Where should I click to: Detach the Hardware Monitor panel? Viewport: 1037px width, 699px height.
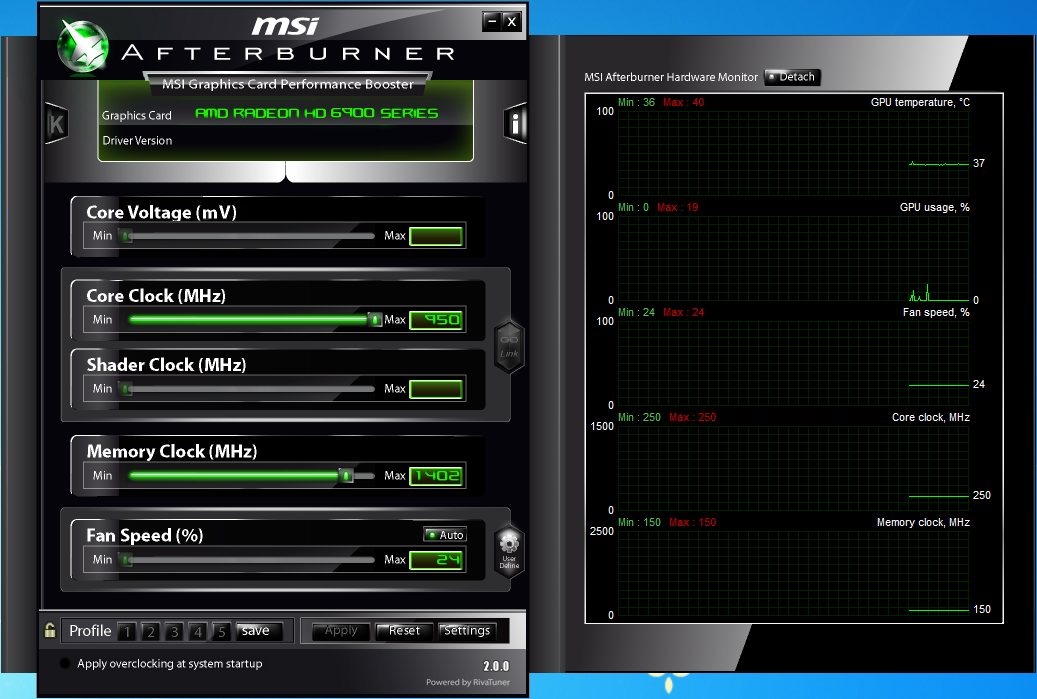click(792, 77)
